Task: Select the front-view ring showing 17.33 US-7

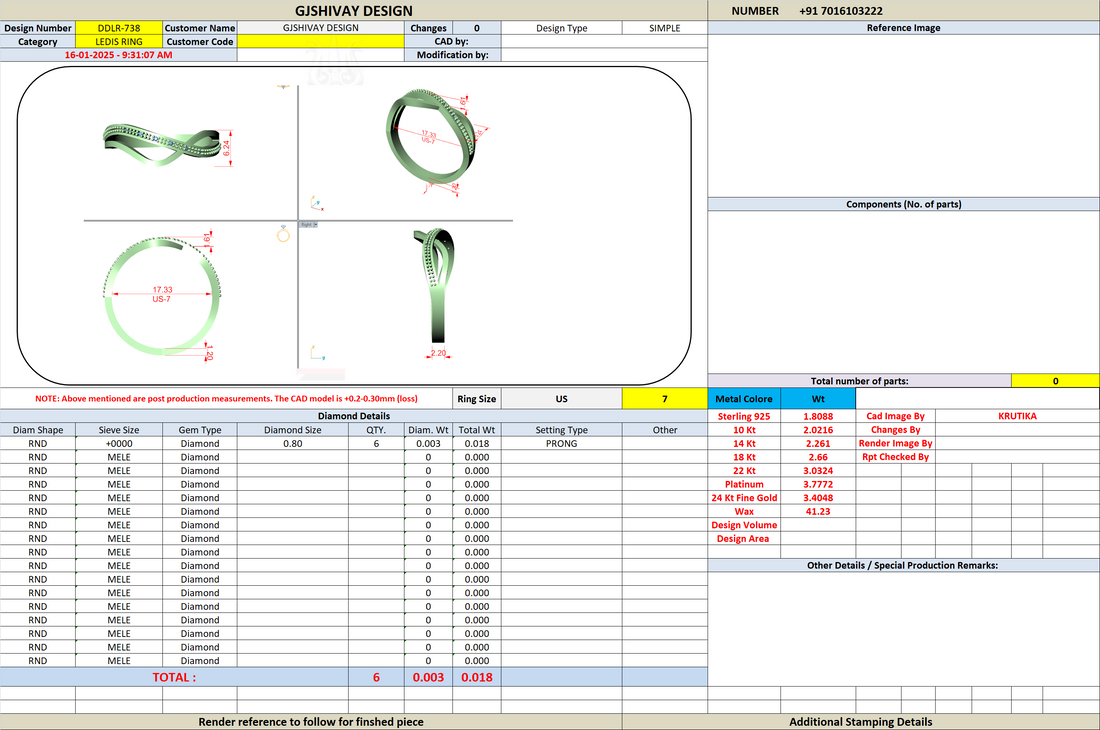Action: point(162,295)
